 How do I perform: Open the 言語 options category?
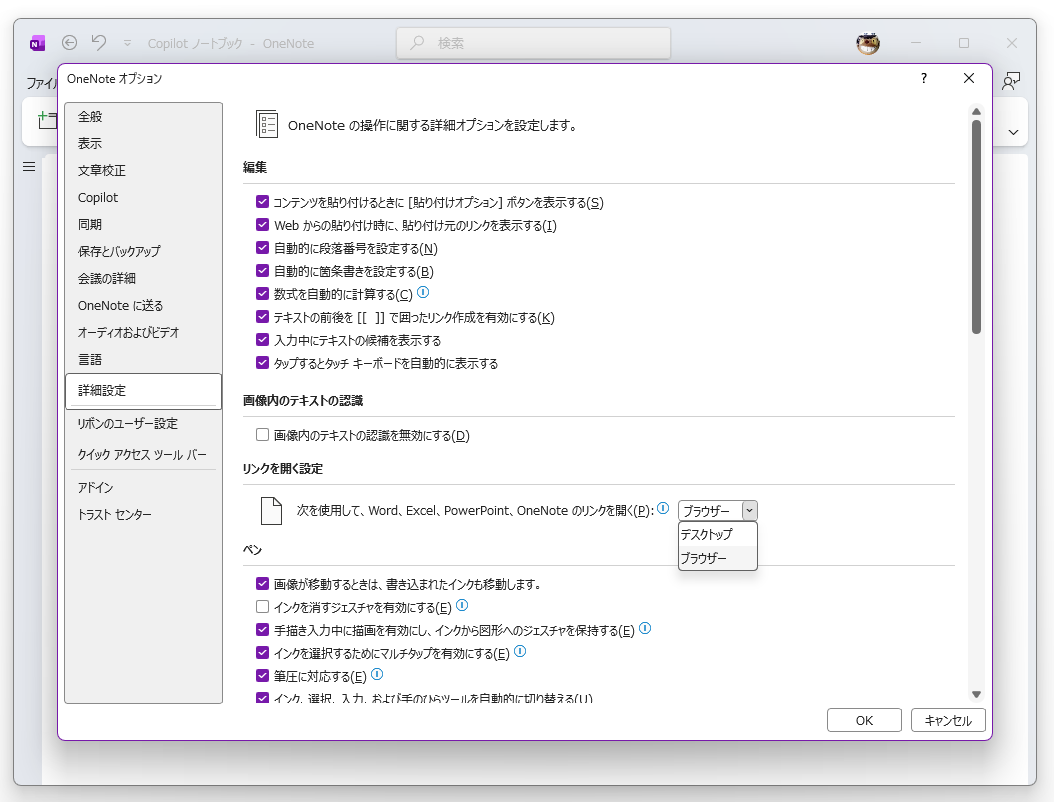coord(143,359)
